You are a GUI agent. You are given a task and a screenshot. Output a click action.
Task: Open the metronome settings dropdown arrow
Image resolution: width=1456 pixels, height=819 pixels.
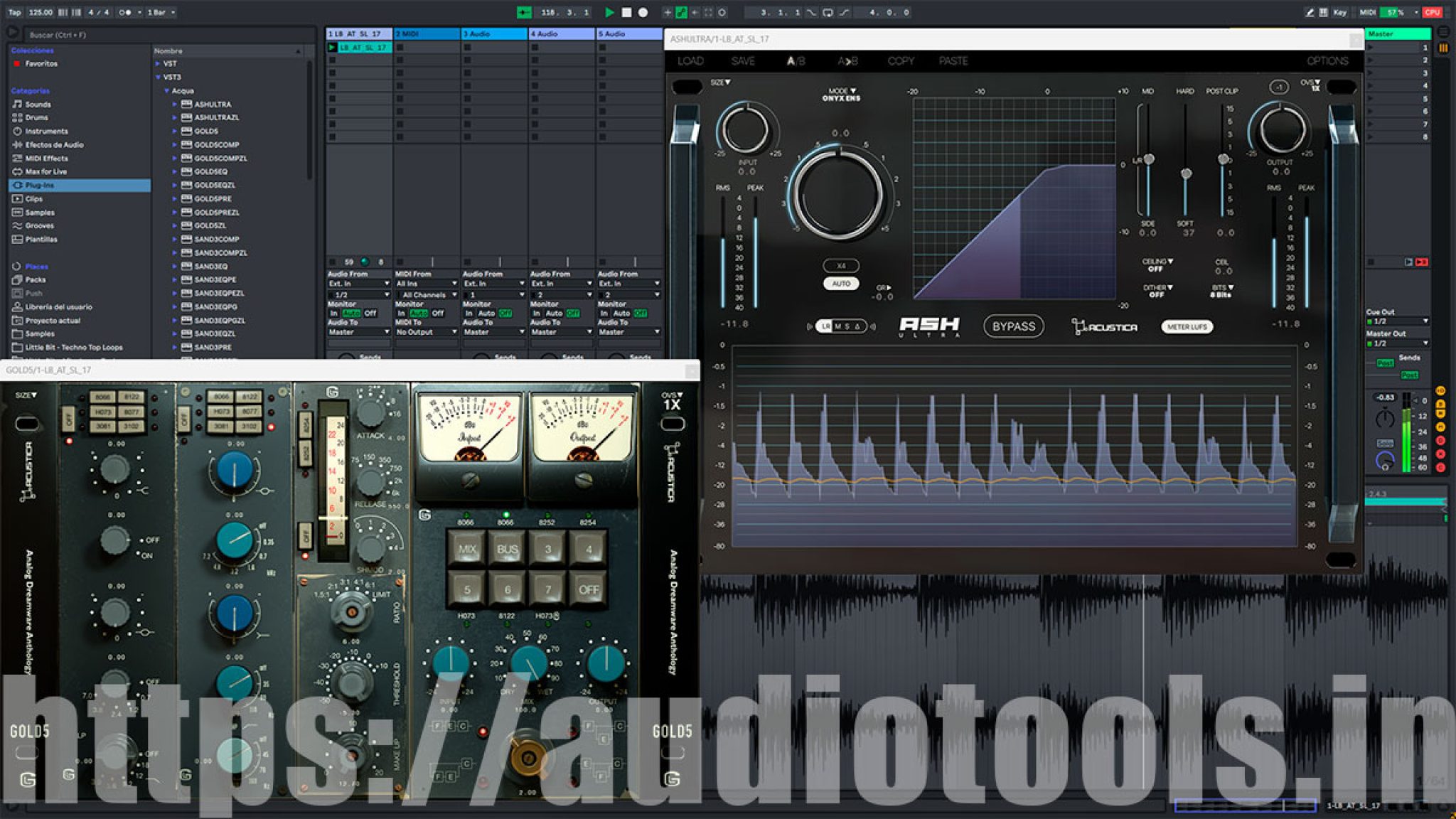click(x=139, y=12)
